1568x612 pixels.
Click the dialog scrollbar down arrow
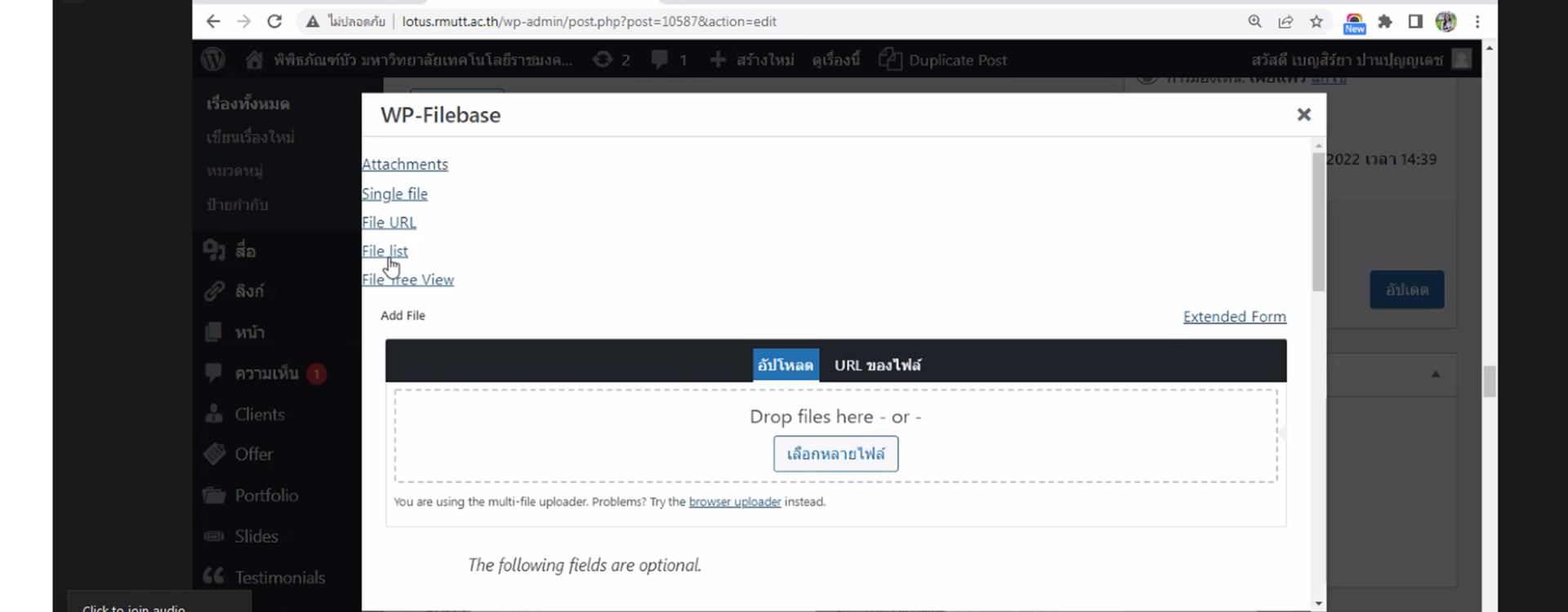tap(1319, 603)
